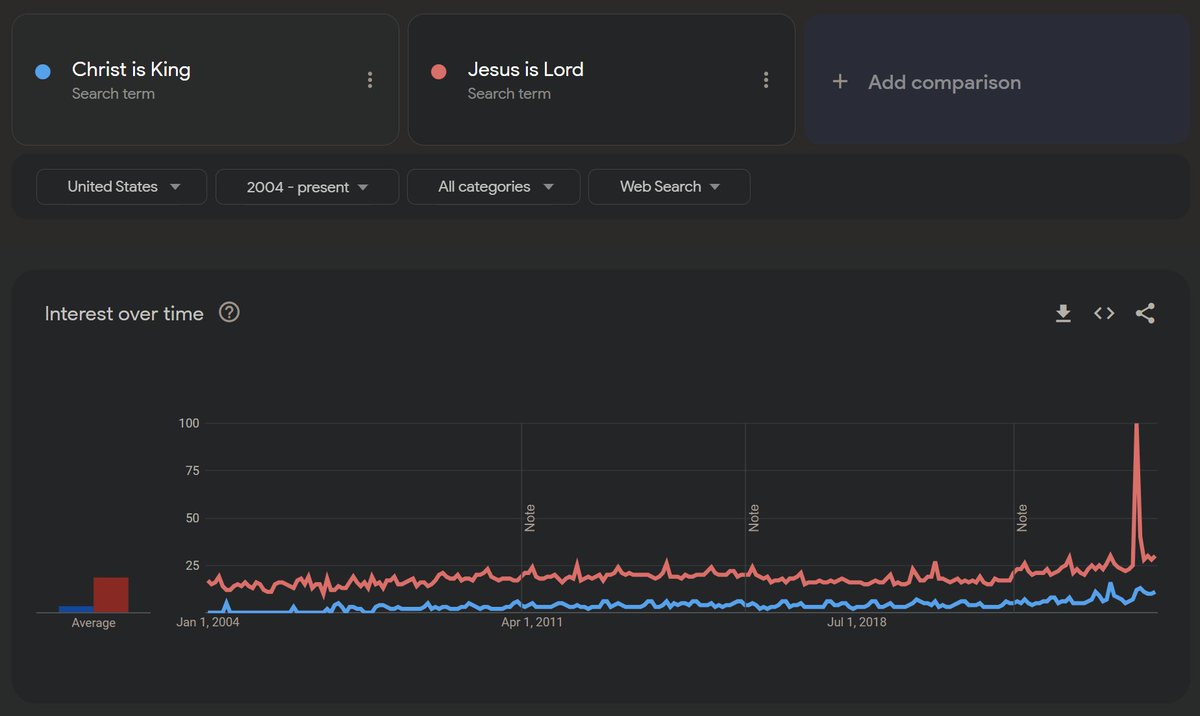This screenshot has height=716, width=1200.
Task: Click the Note marker nearest Jul 2018
Action: click(x=754, y=517)
